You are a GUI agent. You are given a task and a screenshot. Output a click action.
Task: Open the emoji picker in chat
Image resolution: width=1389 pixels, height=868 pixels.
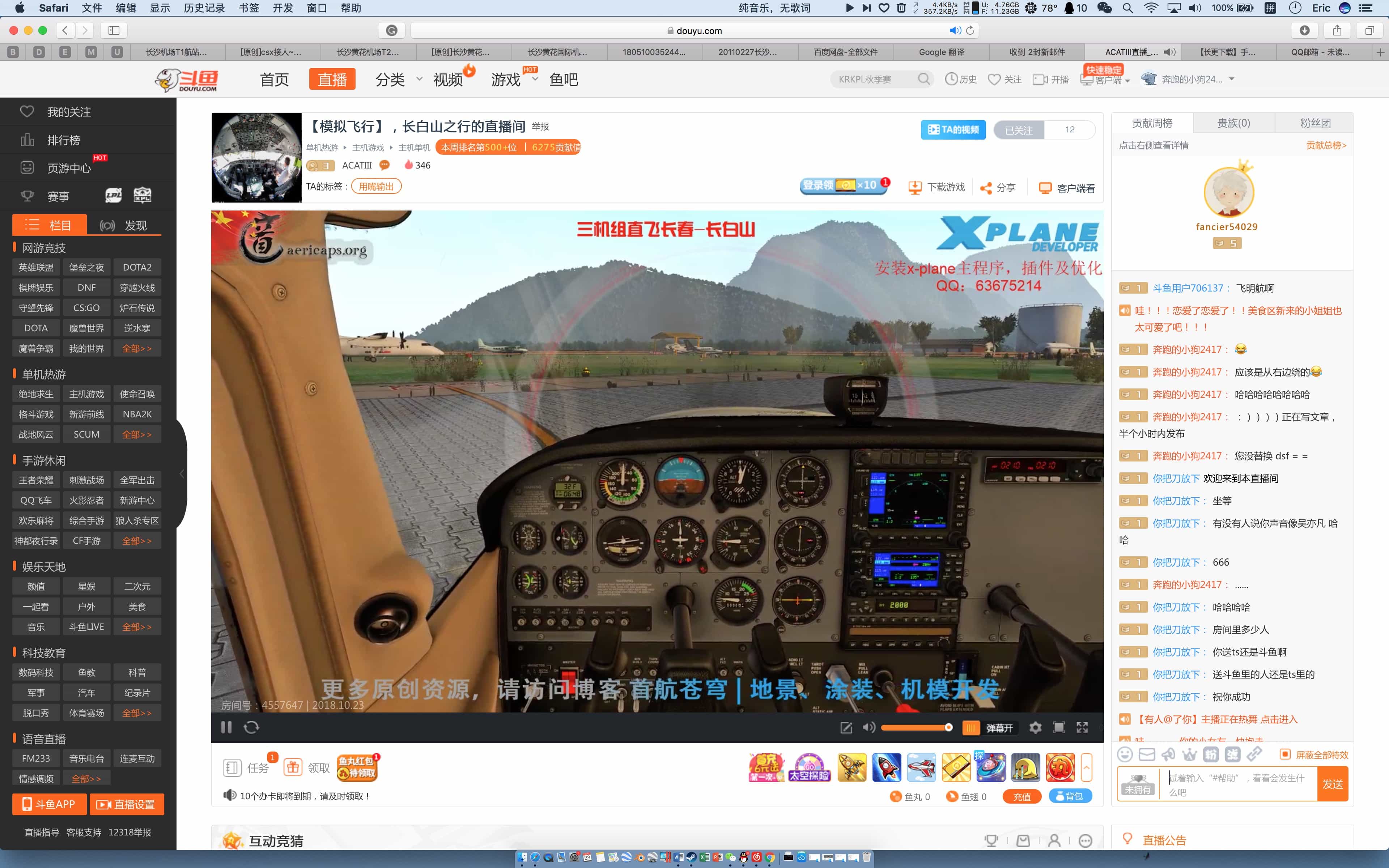[1125, 754]
